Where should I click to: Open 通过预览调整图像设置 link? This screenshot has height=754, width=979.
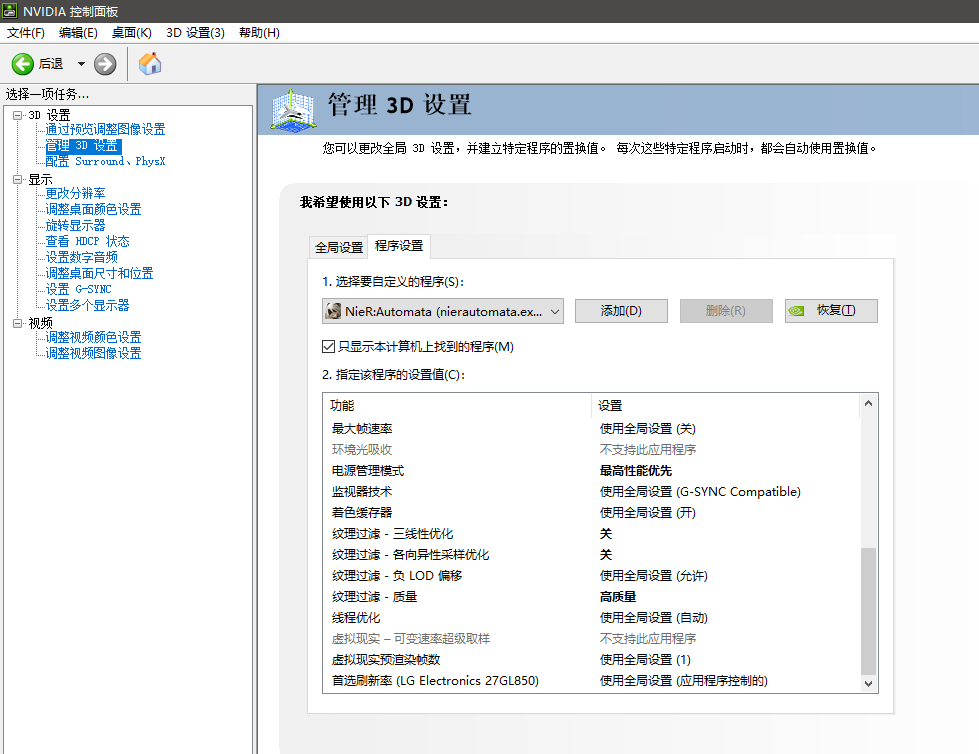tap(105, 129)
